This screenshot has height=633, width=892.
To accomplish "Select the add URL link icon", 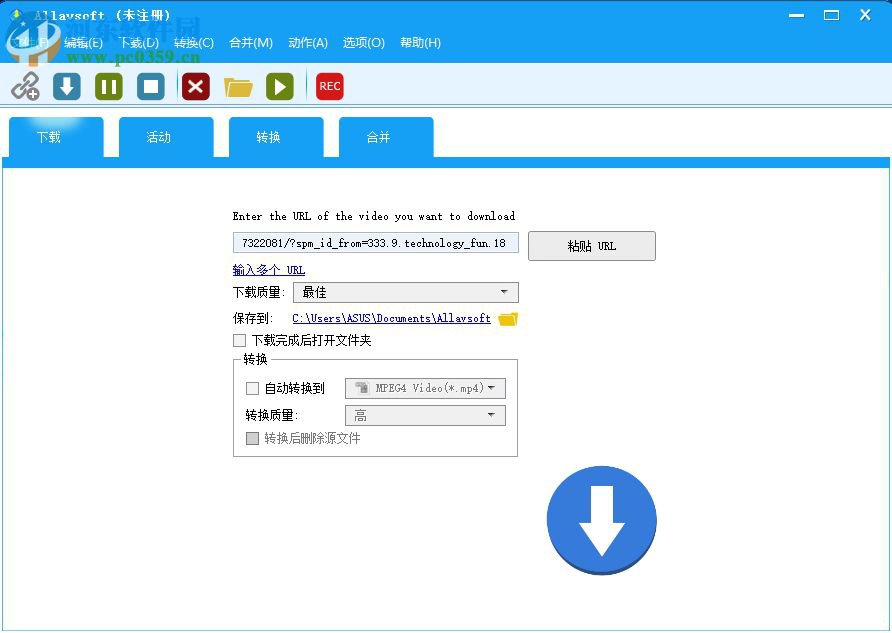I will pyautogui.click(x=24, y=86).
